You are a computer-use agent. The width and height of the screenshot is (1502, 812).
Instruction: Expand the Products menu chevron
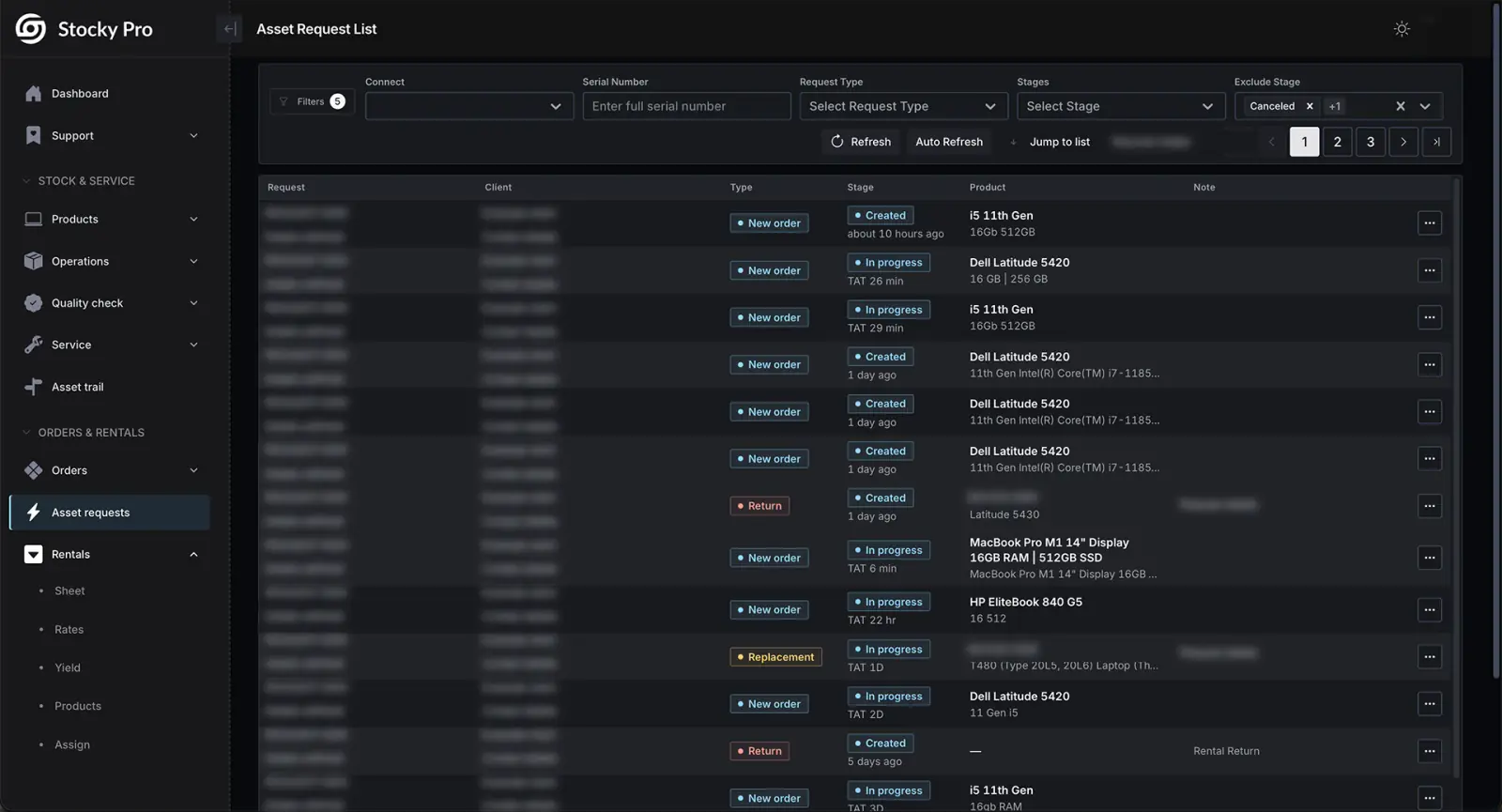point(193,220)
